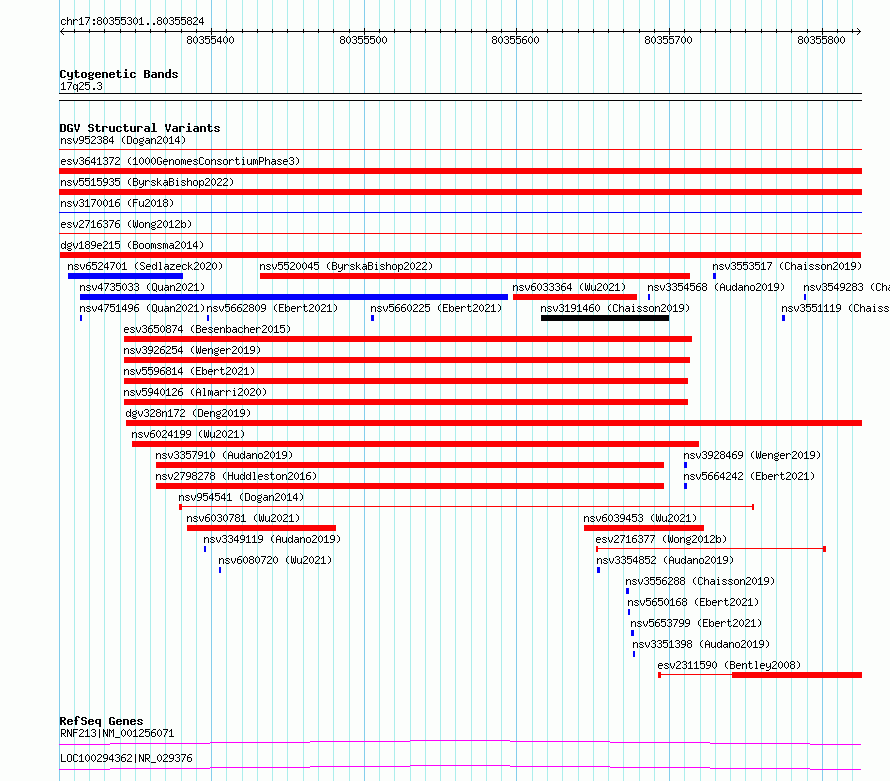Click nsv2798278 (Huddleston2016) label
The width and height of the screenshot is (890, 781).
pyautogui.click(x=236, y=476)
